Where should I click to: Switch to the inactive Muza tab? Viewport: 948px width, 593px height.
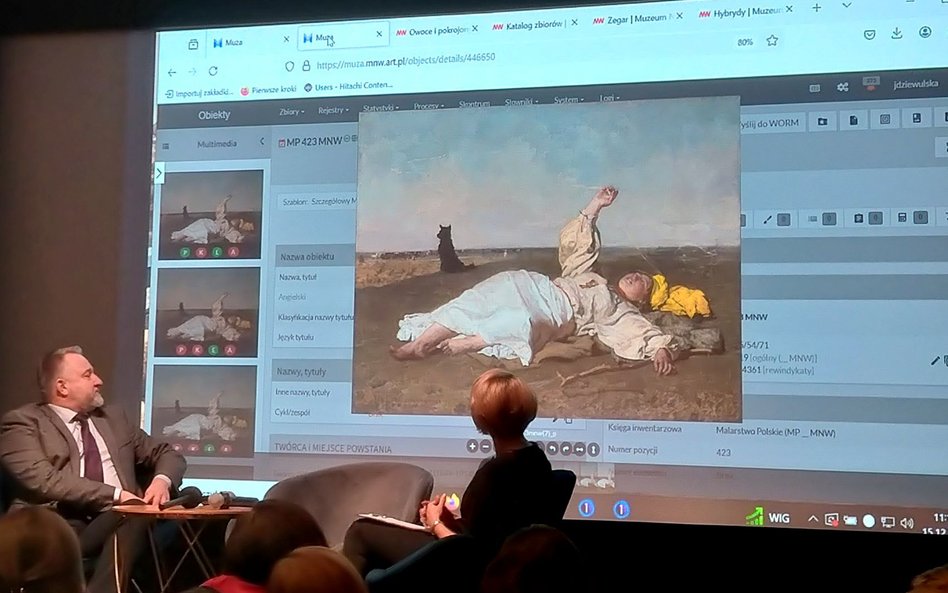[249, 42]
